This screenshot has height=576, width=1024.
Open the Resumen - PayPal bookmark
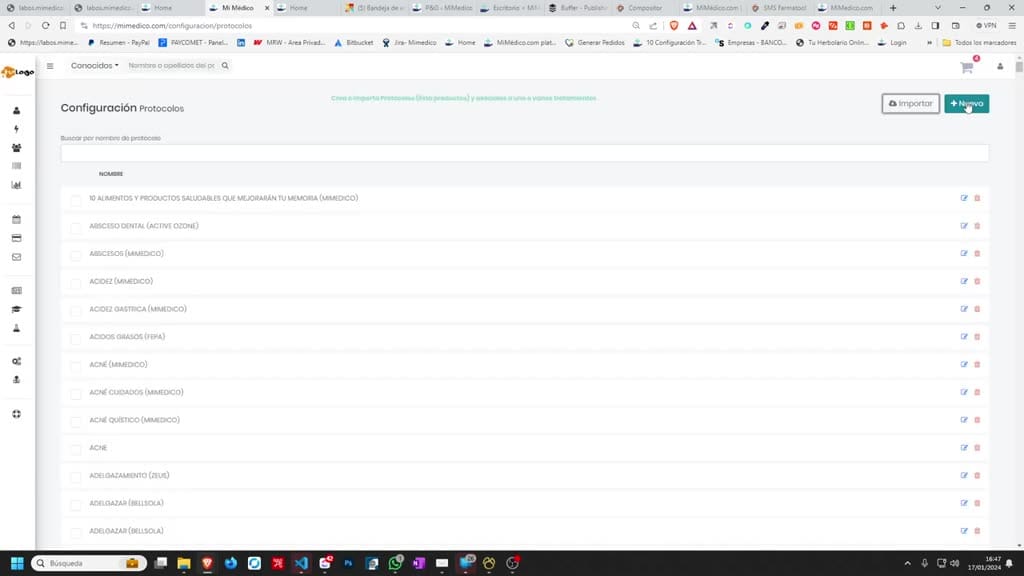[118, 42]
